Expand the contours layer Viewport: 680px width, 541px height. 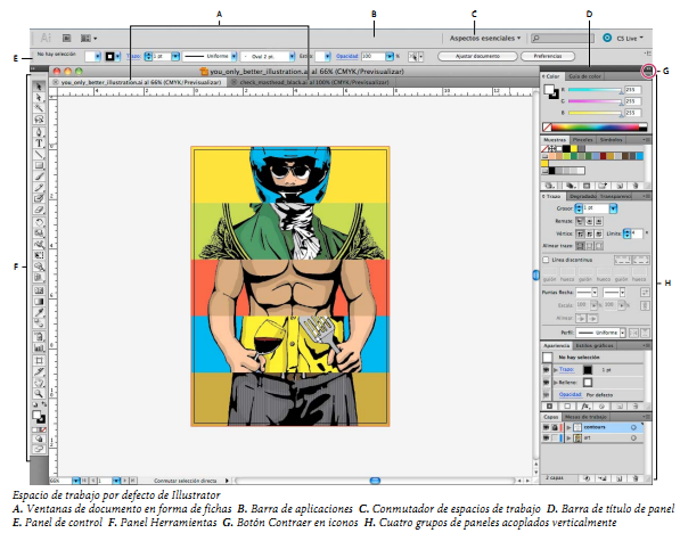(569, 427)
